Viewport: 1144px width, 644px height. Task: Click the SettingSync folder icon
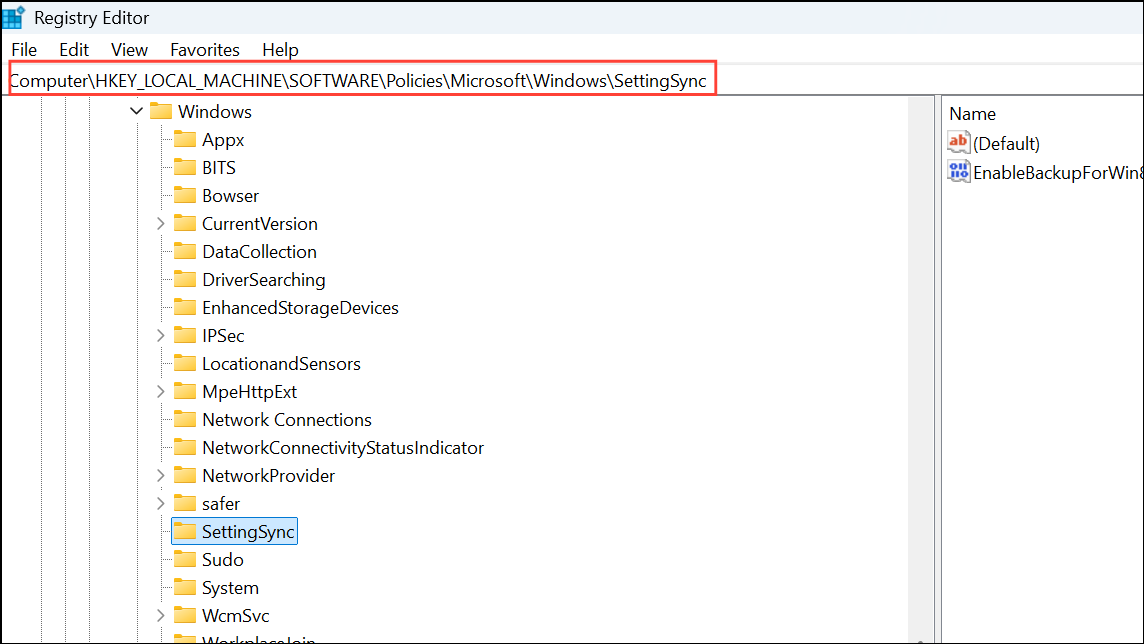click(x=185, y=531)
